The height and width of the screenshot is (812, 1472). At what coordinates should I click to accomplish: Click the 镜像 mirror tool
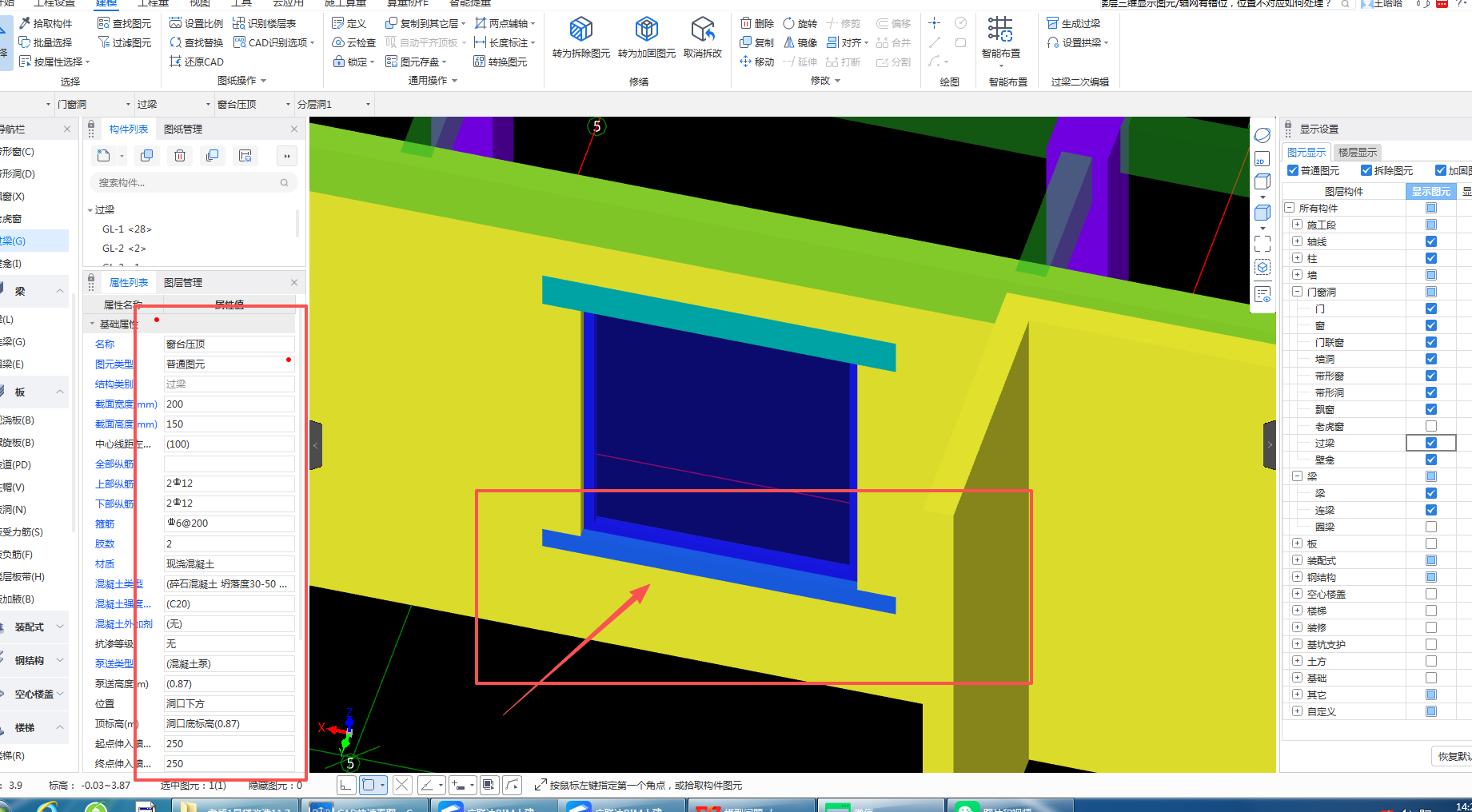(800, 42)
